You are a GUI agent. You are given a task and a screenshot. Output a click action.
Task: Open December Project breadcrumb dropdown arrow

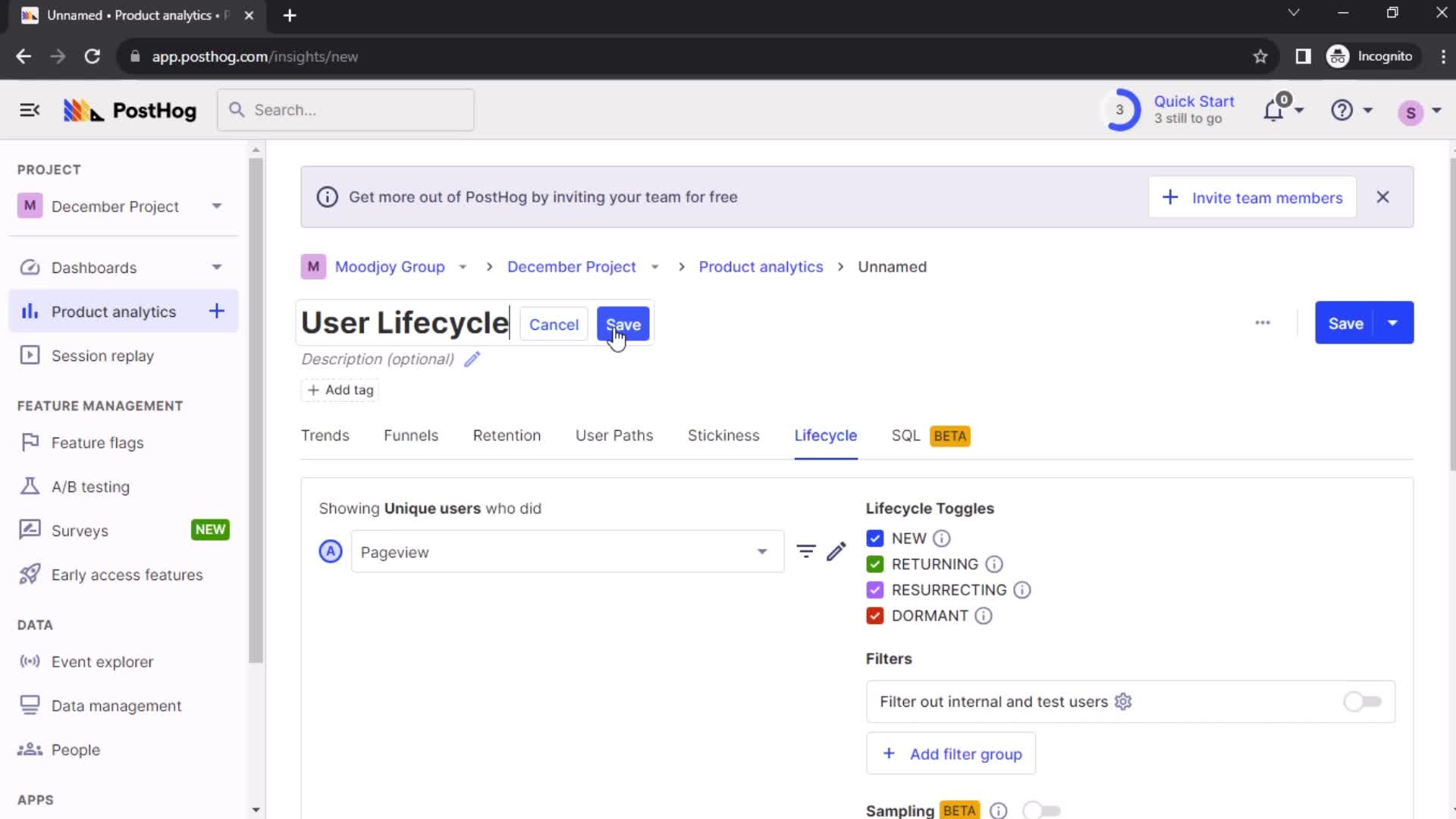(x=655, y=267)
